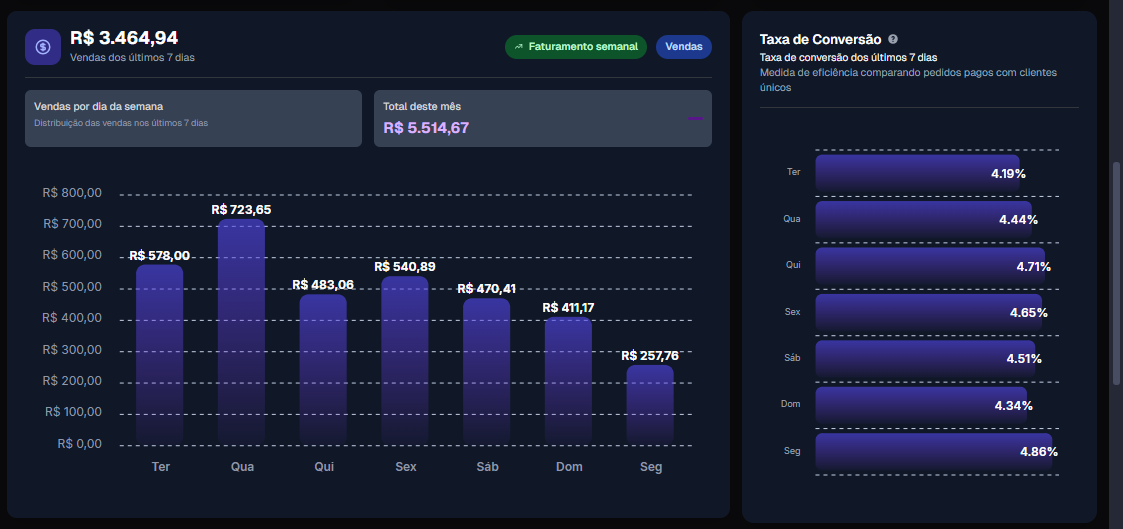This screenshot has height=529, width=1123.
Task: Select the Faturamento semanal badge
Action: (x=576, y=47)
